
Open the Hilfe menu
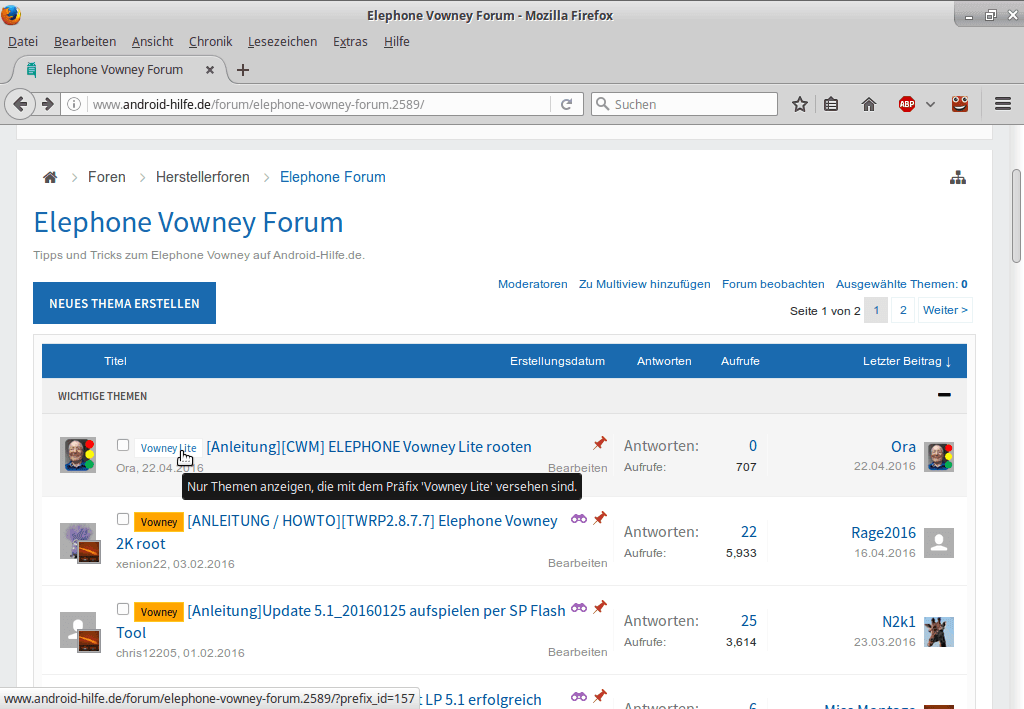pos(396,41)
